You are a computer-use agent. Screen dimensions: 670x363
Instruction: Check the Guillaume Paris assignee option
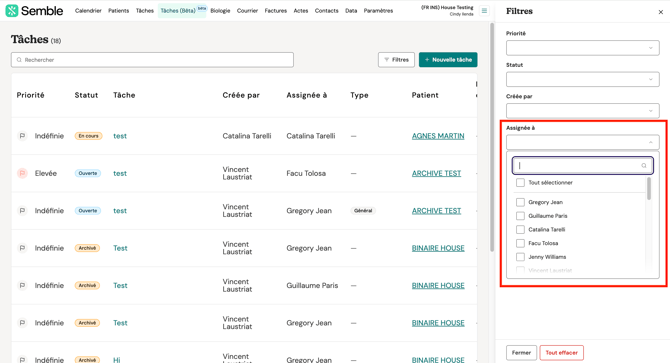pos(520,216)
